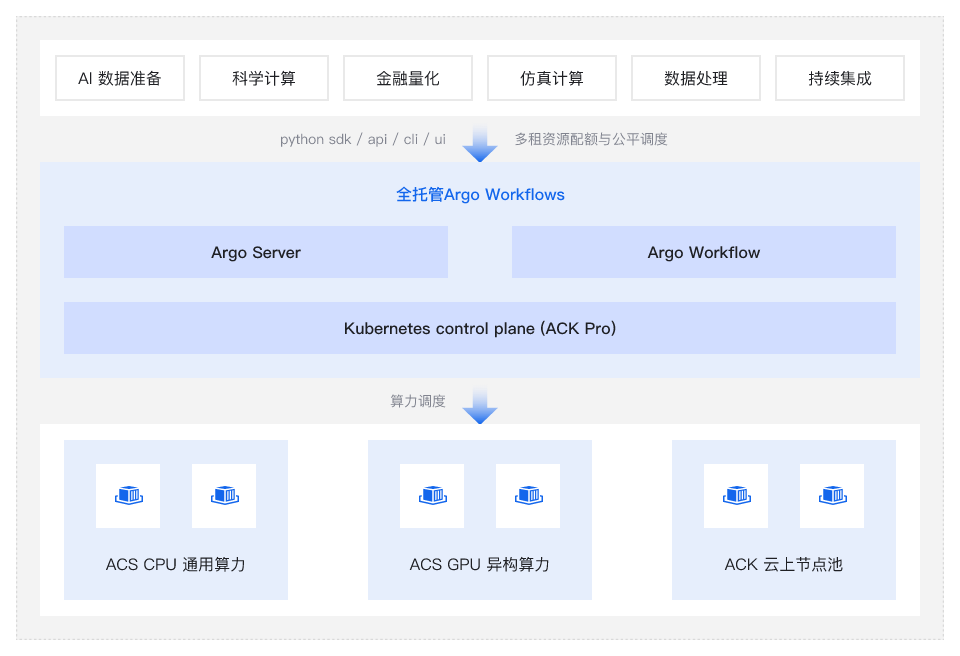Enable the 数据处理 option
Screen dimensions: 960x656
pyautogui.click(x=695, y=77)
